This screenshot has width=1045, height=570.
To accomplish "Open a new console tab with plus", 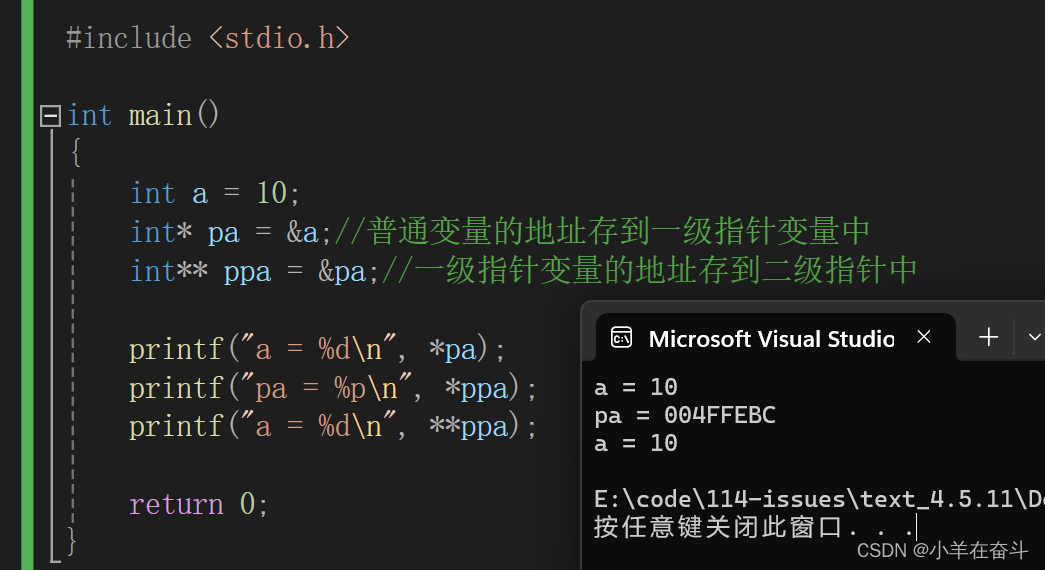I will click(988, 338).
